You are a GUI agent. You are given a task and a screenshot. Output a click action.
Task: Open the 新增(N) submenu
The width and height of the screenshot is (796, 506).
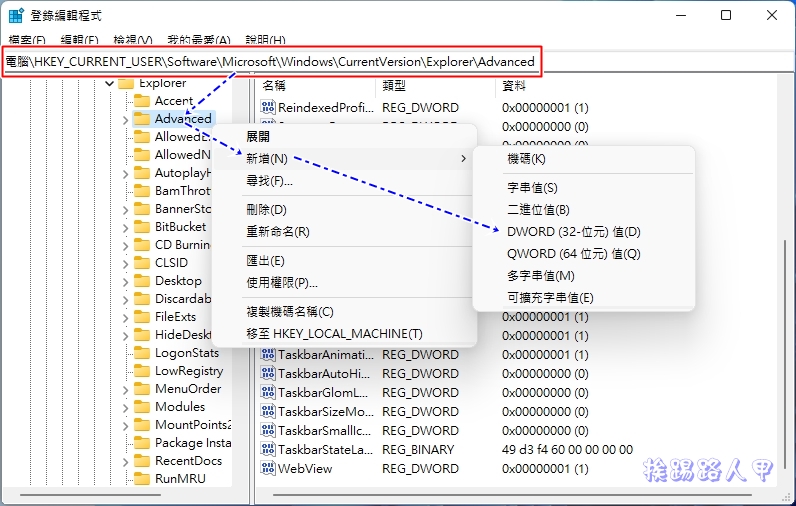344,159
